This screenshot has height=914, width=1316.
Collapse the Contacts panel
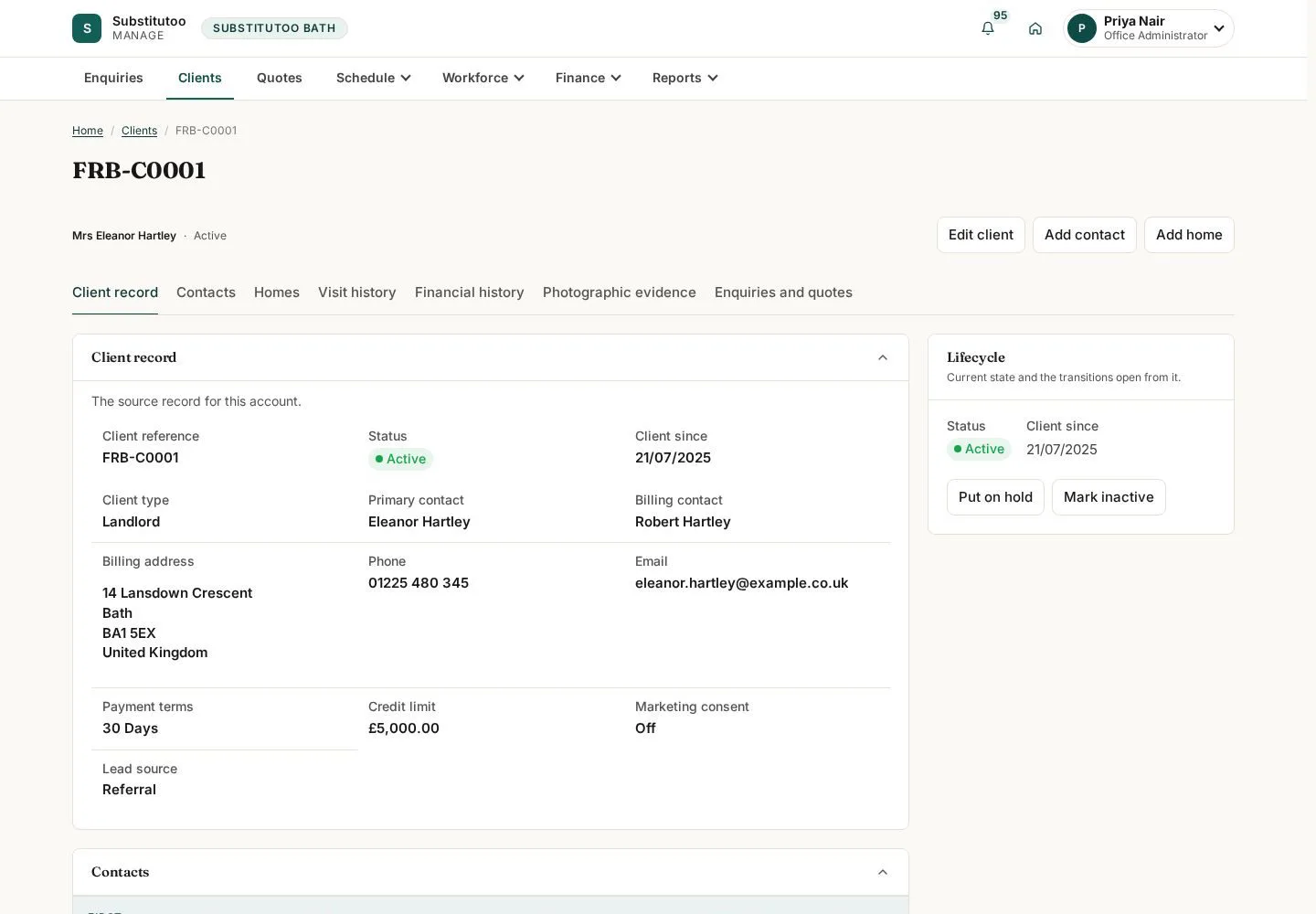pyautogui.click(x=883, y=872)
